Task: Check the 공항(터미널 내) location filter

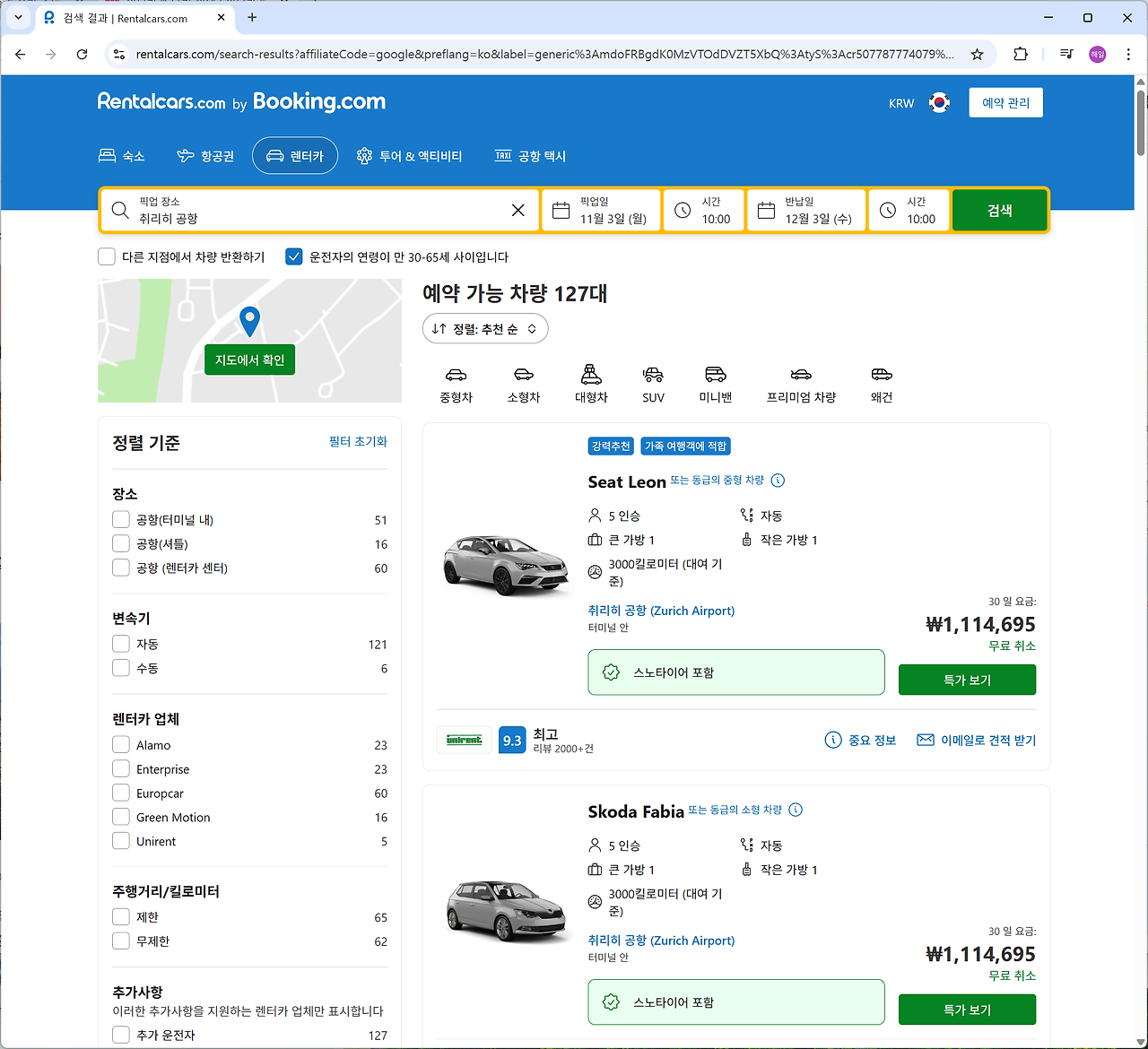Action: 121,519
